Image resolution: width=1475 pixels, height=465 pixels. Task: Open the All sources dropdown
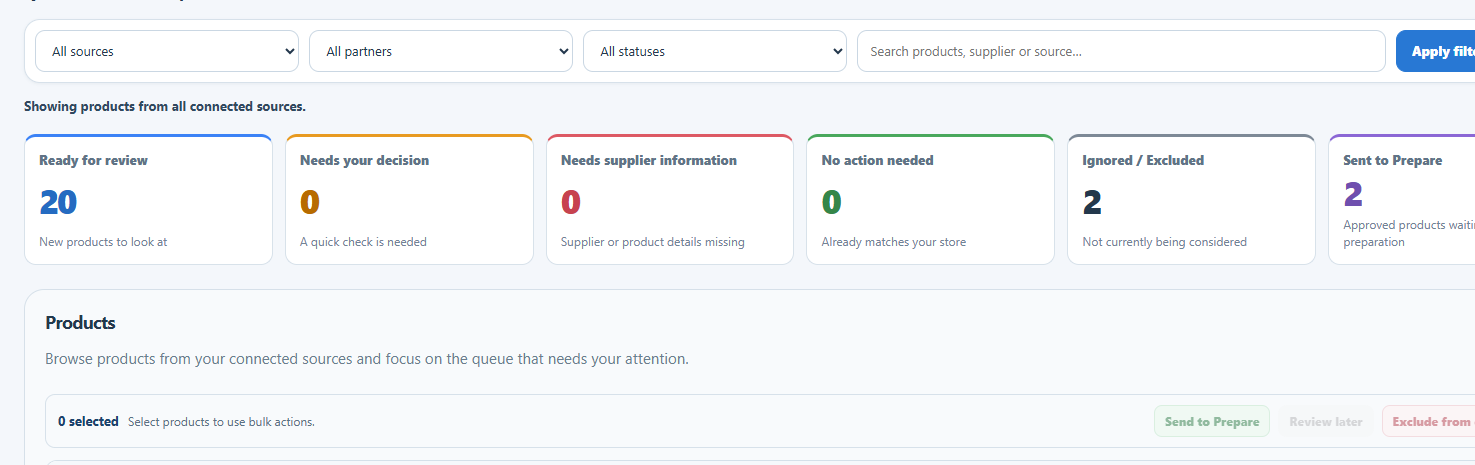click(167, 51)
